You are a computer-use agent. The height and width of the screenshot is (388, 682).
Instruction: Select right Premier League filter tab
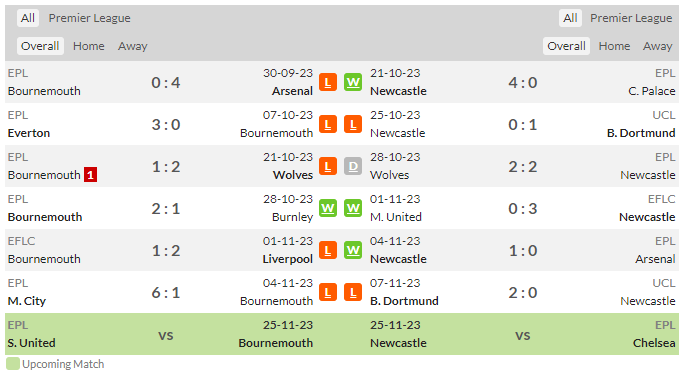pyautogui.click(x=631, y=18)
